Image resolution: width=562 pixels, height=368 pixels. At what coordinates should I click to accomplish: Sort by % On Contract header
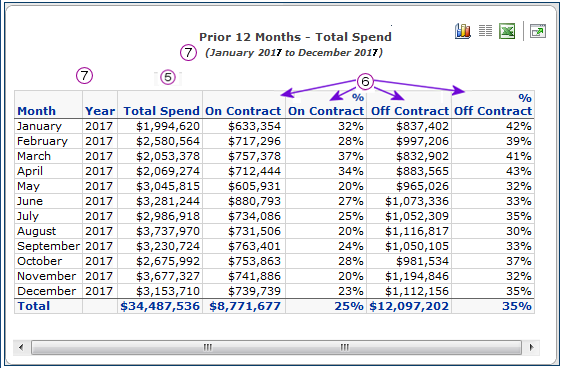(x=326, y=105)
